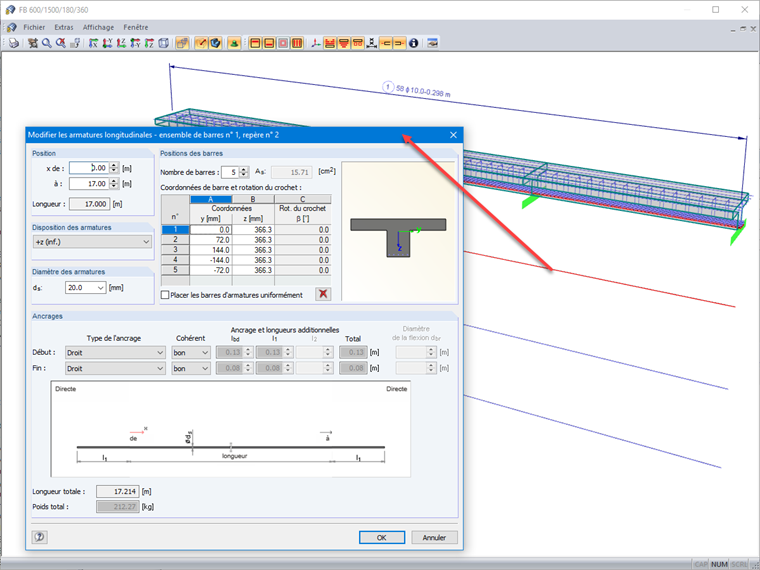Open the info icon in toolbar
Screen dimensions: 760x570
tap(413, 43)
